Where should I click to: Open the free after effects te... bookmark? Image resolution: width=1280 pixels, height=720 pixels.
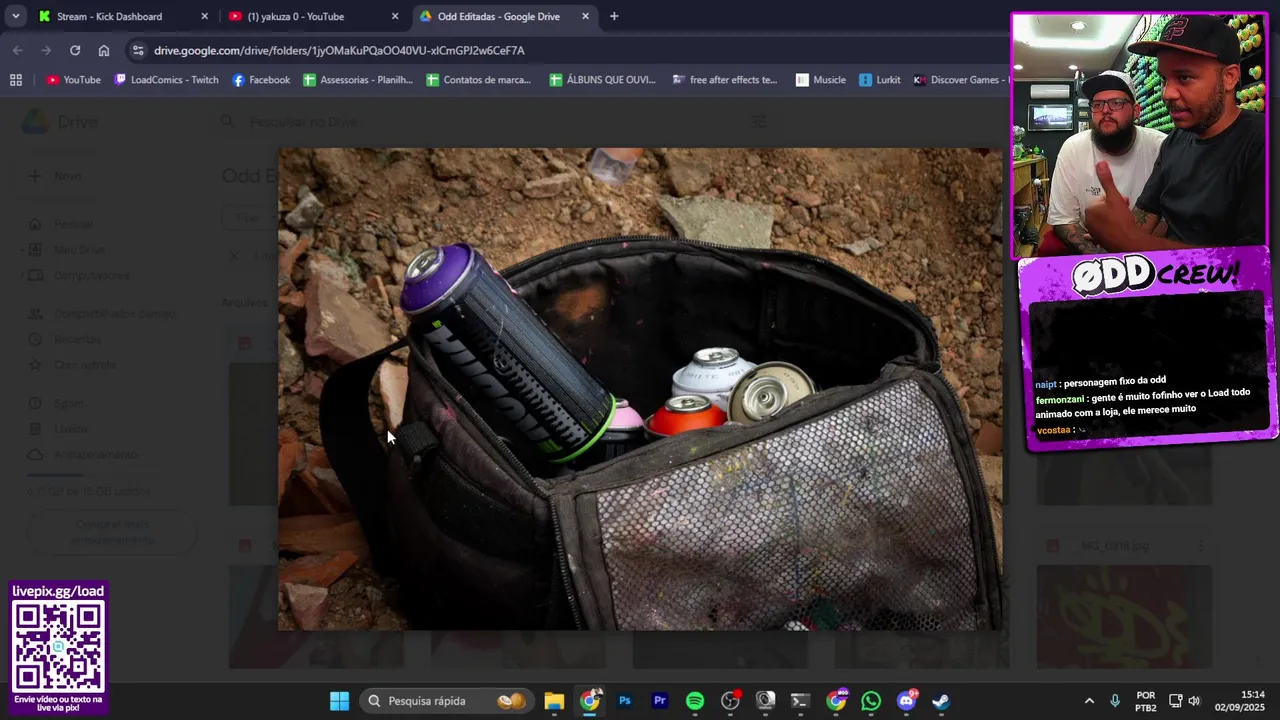(725, 80)
